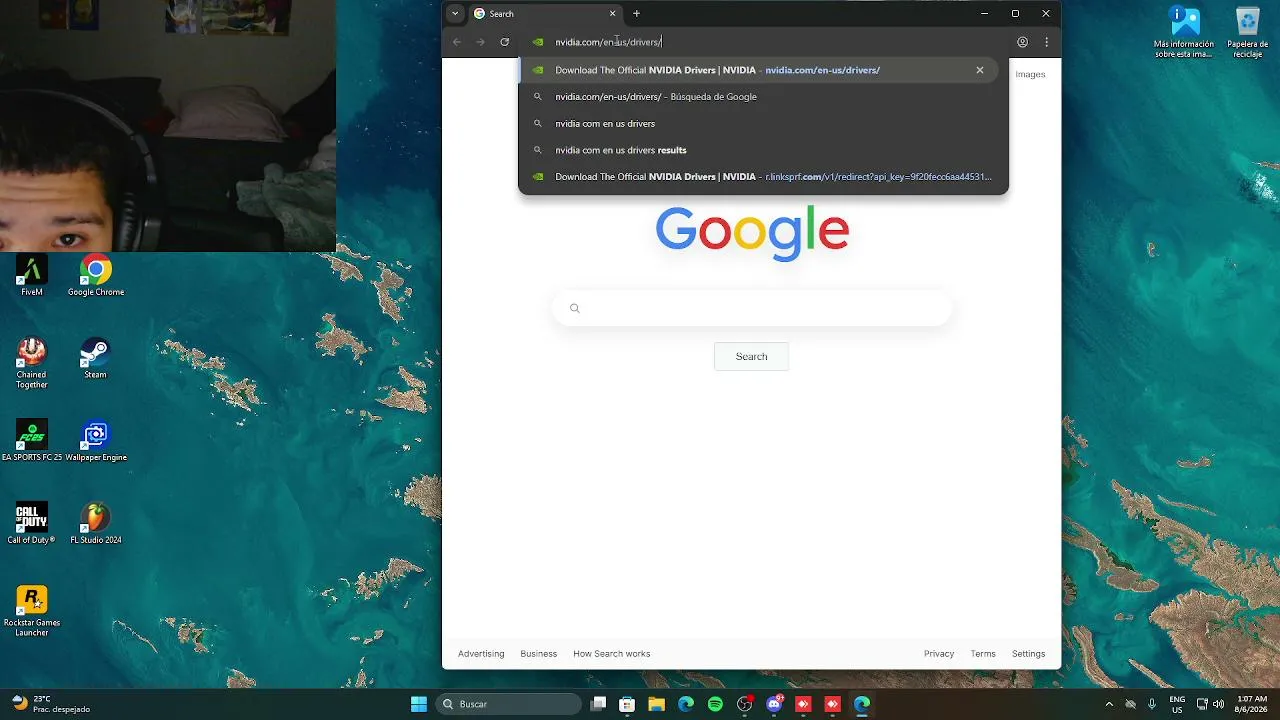The height and width of the screenshot is (720, 1280).
Task: Open Spotify from the taskbar
Action: [x=715, y=704]
